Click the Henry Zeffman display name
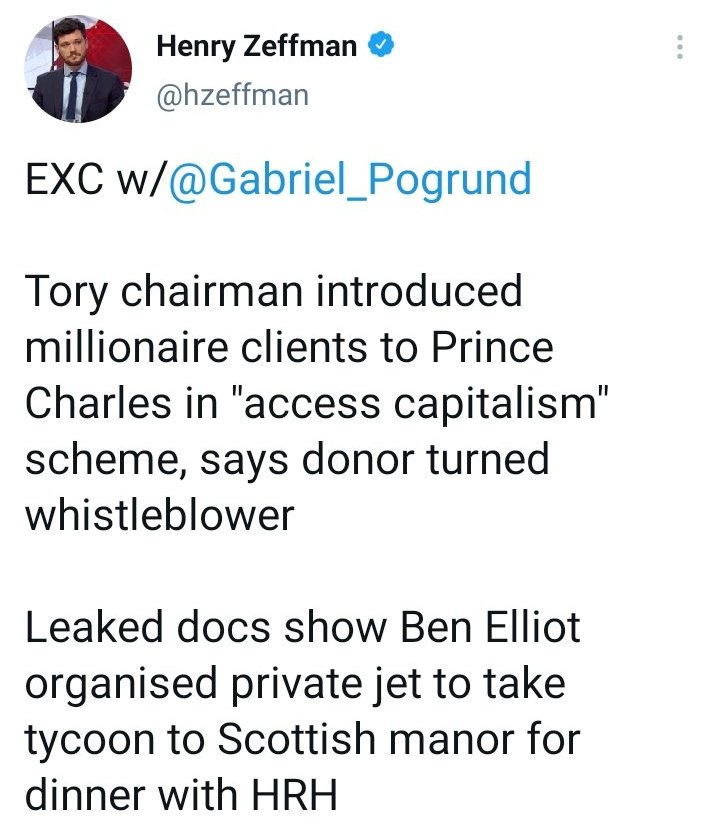This screenshot has height=836, width=720. (x=257, y=46)
